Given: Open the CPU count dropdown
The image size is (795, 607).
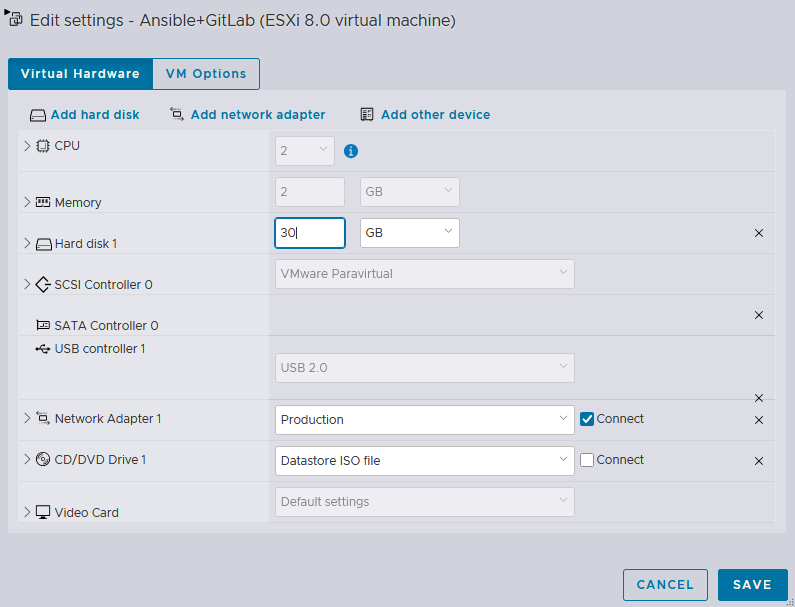Looking at the screenshot, I should 305,151.
